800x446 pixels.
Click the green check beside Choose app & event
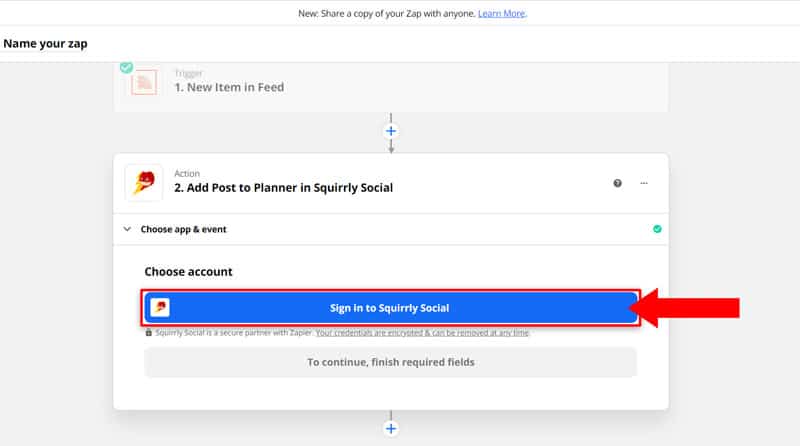[x=657, y=229]
